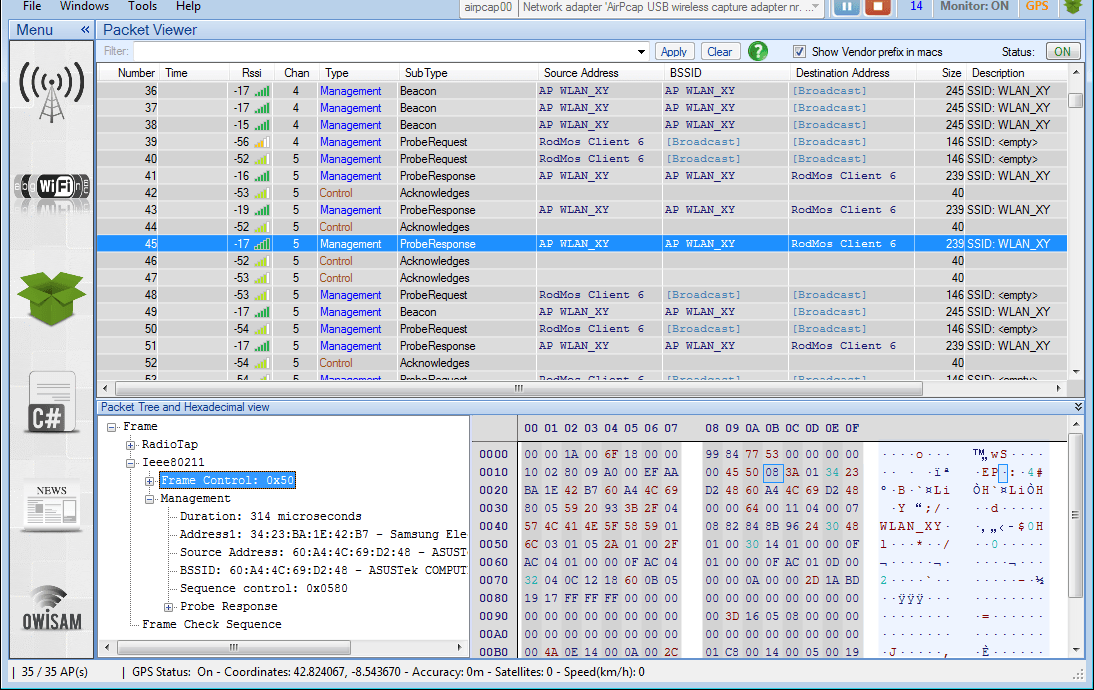1094x690 pixels.
Task: Click the channel number 14 indicator
Action: [916, 6]
